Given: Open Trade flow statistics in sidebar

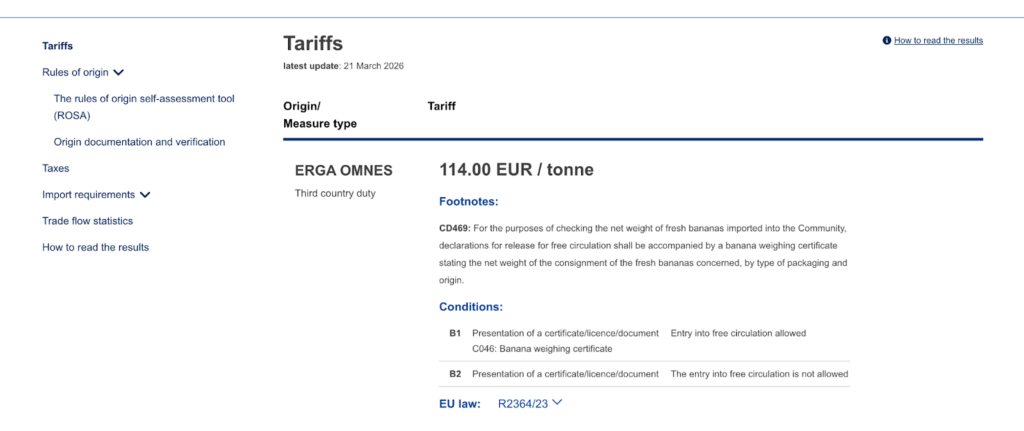Looking at the screenshot, I should tap(88, 221).
